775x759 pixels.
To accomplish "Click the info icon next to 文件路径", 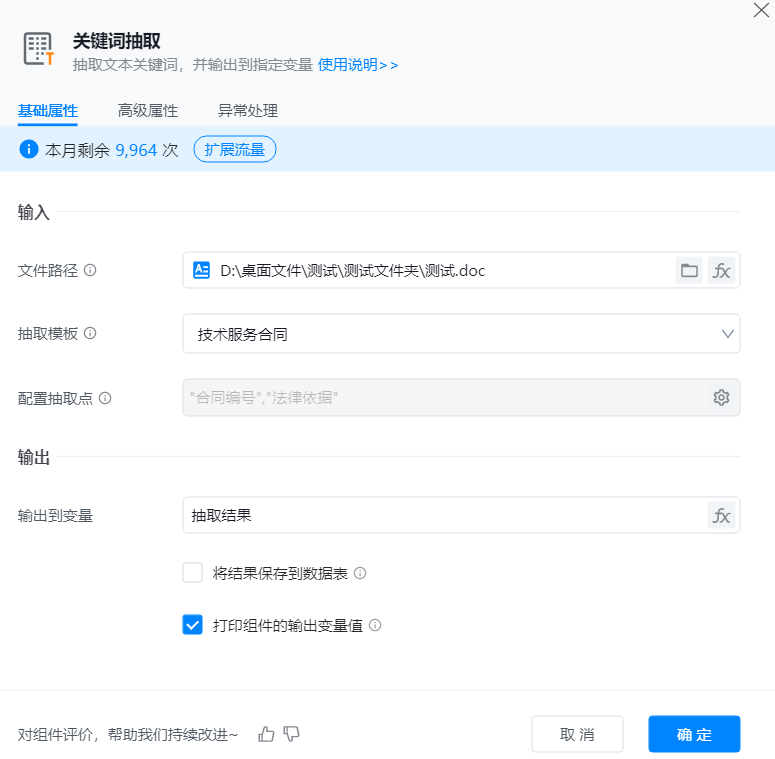I will [x=90, y=270].
